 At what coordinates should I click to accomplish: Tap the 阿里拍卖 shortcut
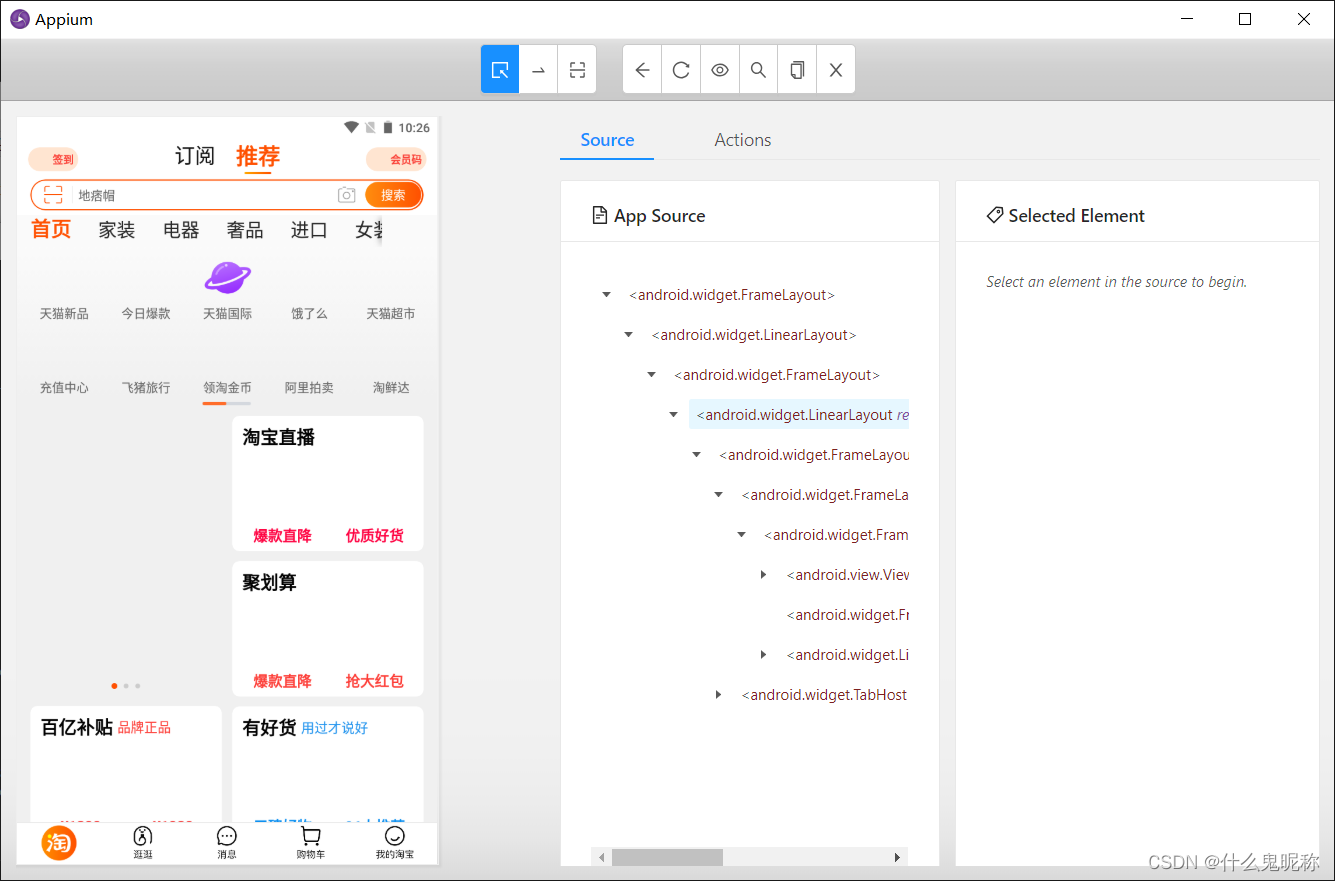pyautogui.click(x=309, y=388)
